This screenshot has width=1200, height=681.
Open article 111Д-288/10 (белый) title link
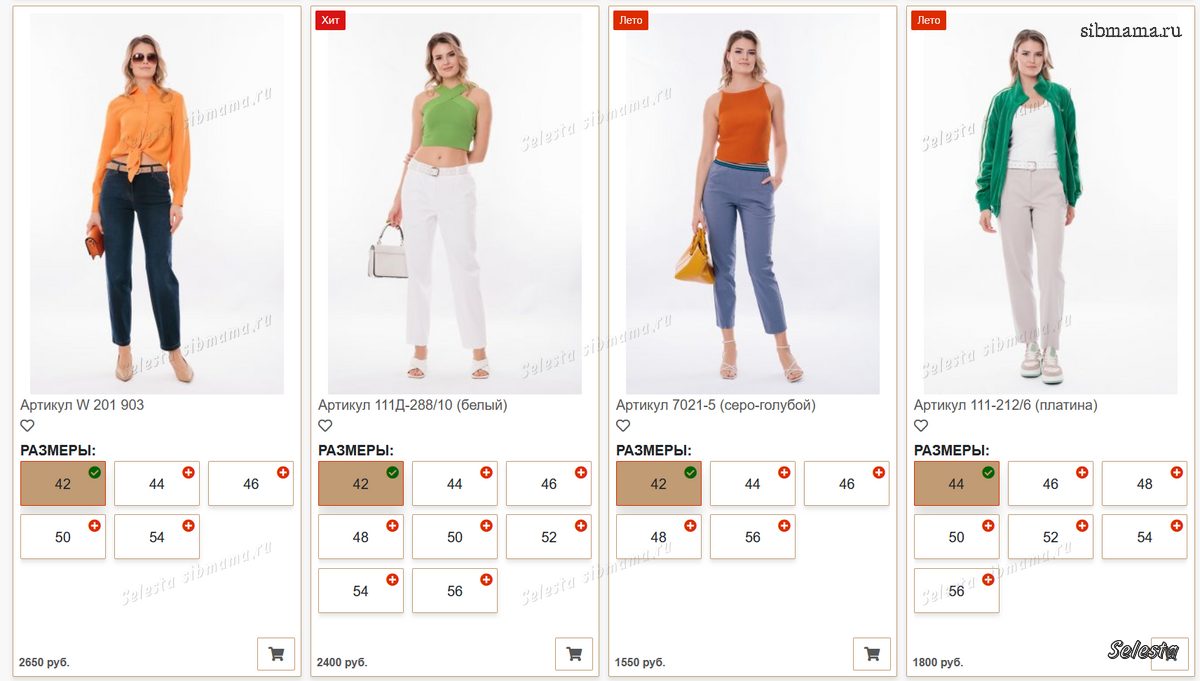[x=413, y=405]
